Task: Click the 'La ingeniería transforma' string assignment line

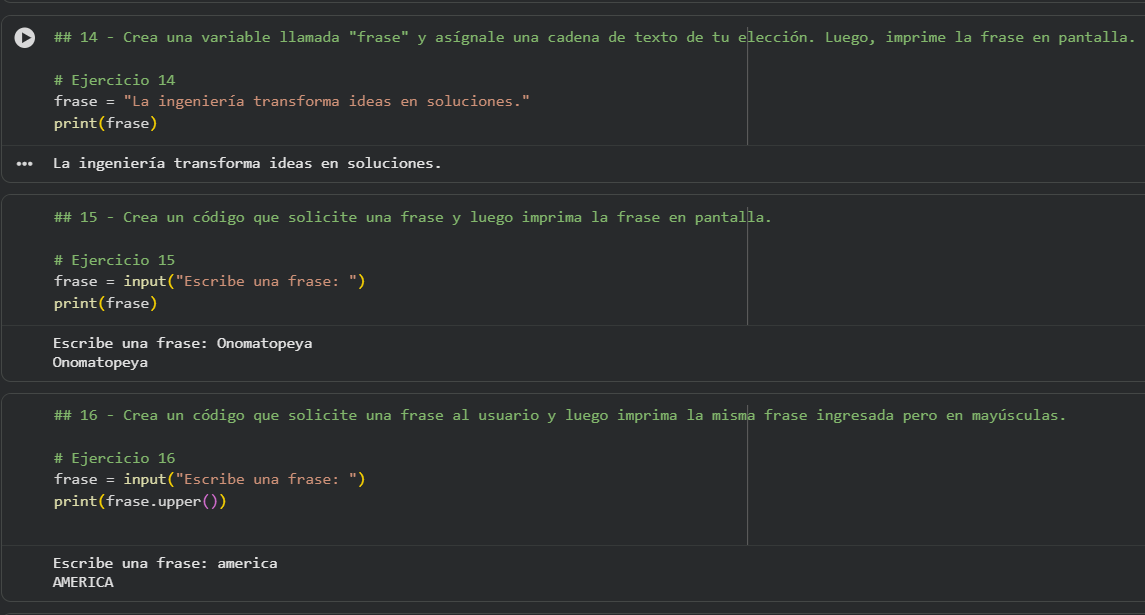Action: coord(292,101)
